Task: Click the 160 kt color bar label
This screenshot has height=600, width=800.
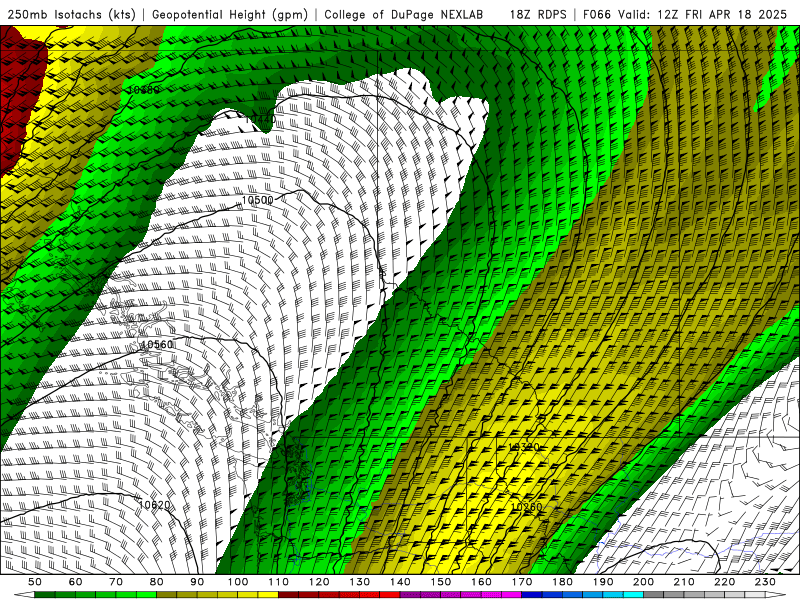Action: [x=482, y=582]
